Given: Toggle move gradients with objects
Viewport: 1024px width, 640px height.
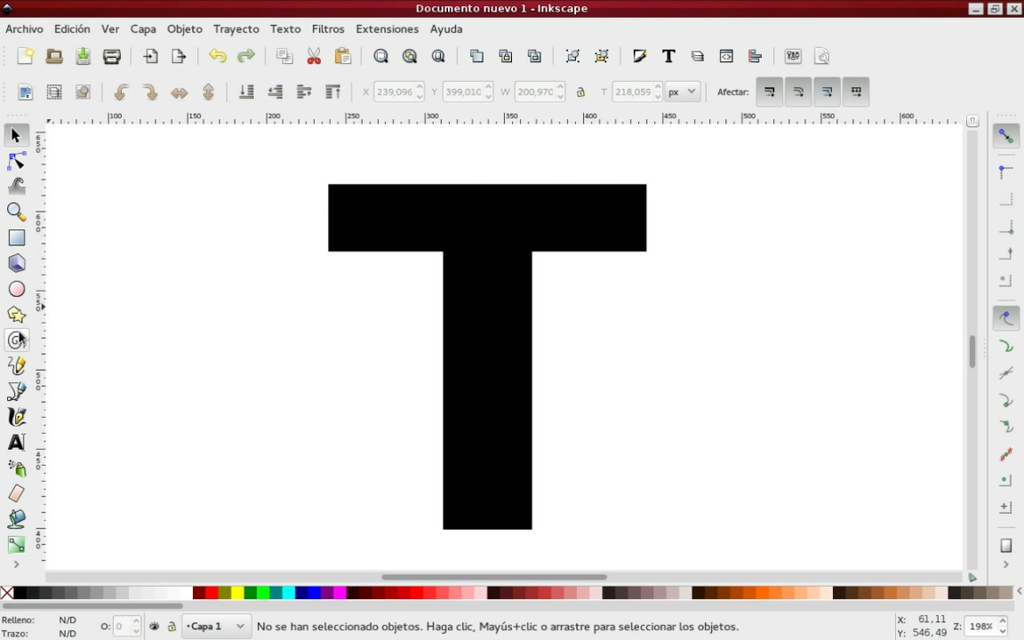Looking at the screenshot, I should 827,92.
